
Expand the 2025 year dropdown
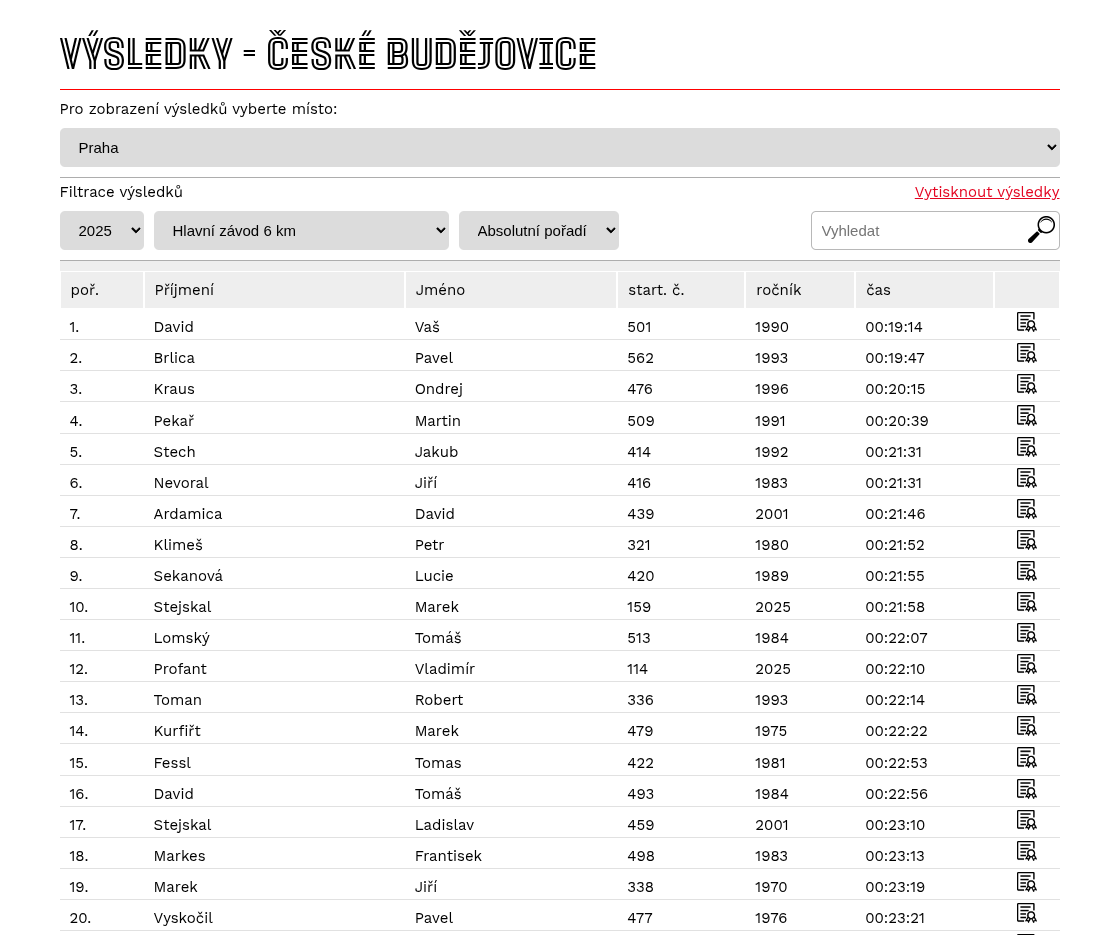(x=102, y=231)
